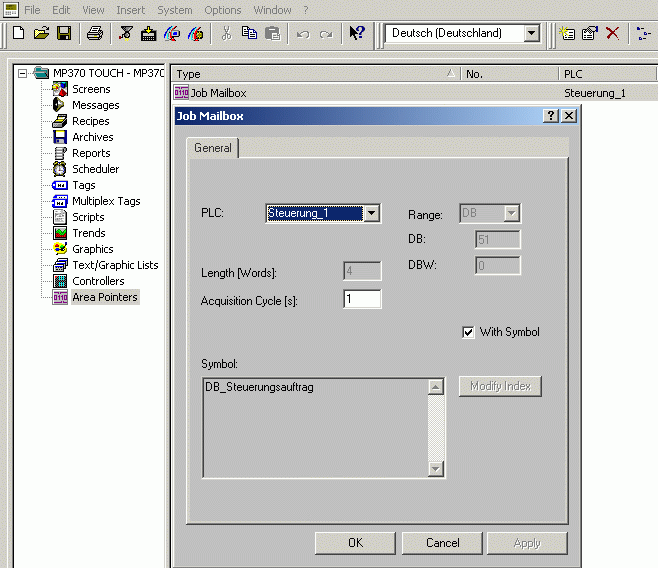
Task: Select the General tab
Action: coord(213,148)
